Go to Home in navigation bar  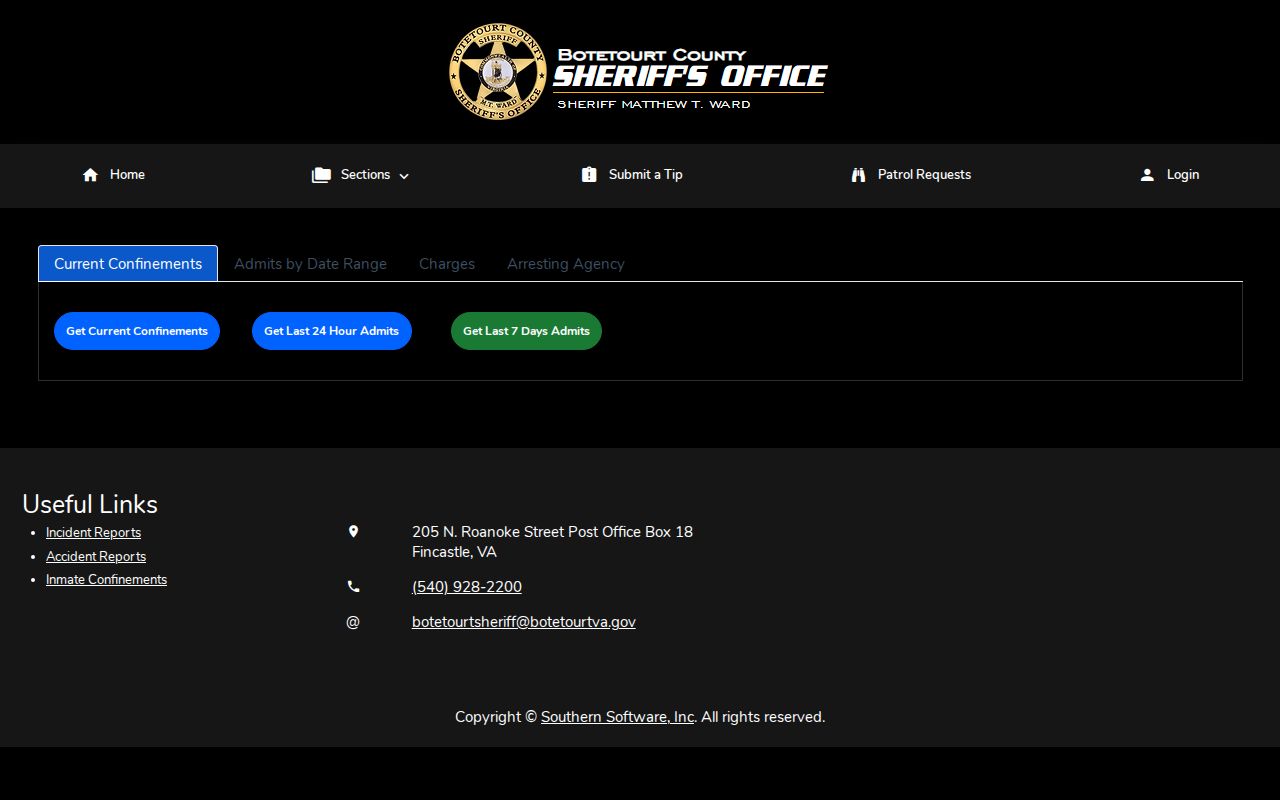tap(127, 175)
